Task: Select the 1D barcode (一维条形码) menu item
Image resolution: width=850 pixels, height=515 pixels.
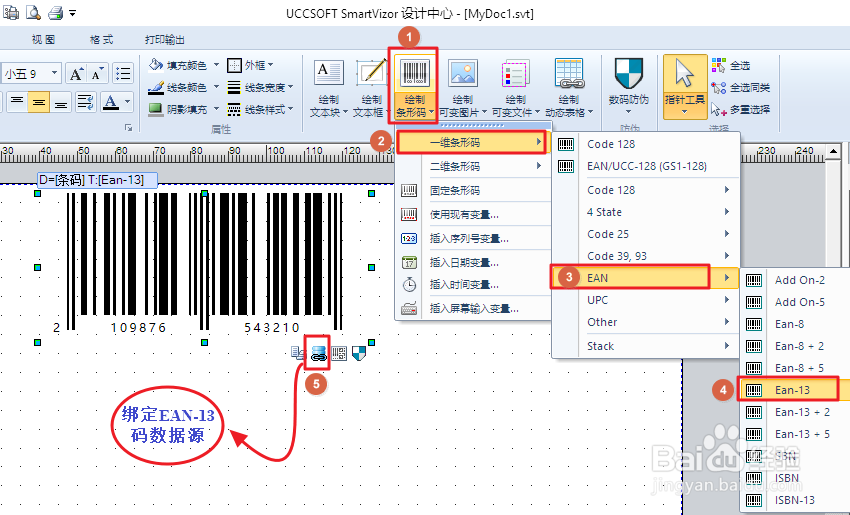Action: (x=472, y=143)
